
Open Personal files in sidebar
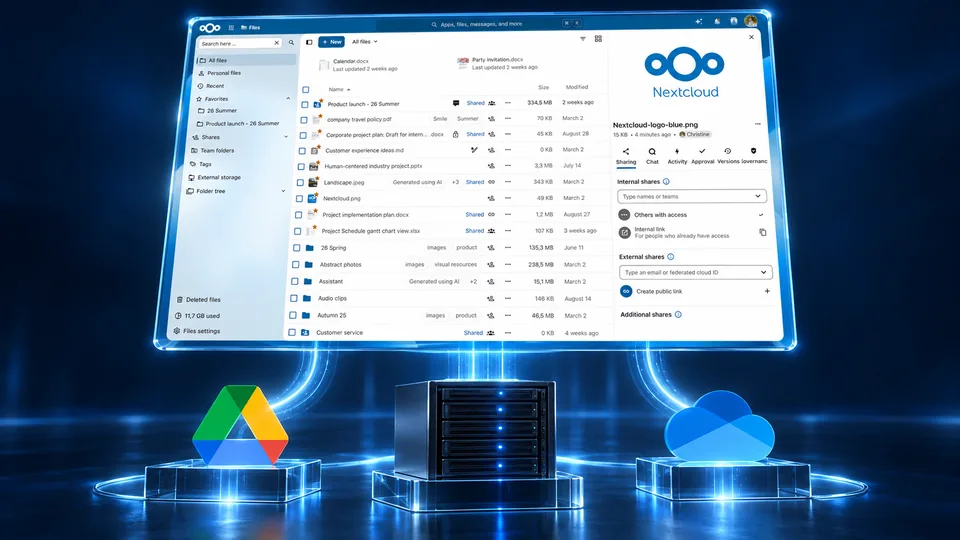click(x=219, y=73)
